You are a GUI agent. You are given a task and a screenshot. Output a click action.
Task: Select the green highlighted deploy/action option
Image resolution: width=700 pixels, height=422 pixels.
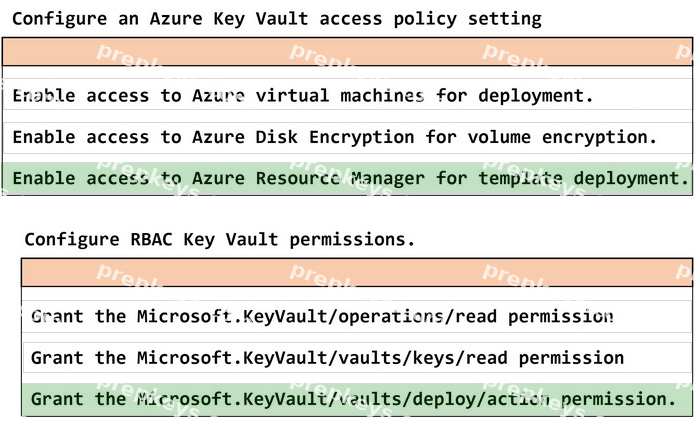pos(357,399)
